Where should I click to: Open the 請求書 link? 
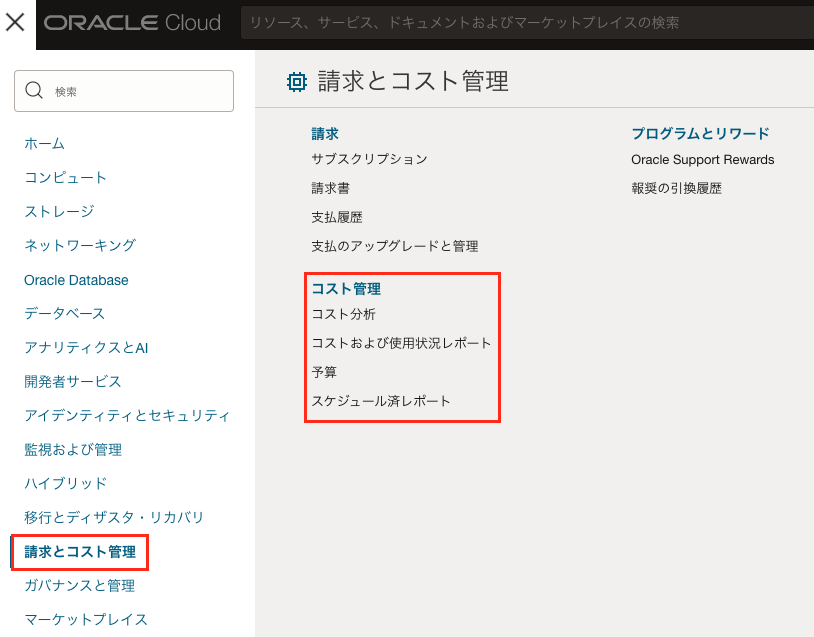point(330,188)
